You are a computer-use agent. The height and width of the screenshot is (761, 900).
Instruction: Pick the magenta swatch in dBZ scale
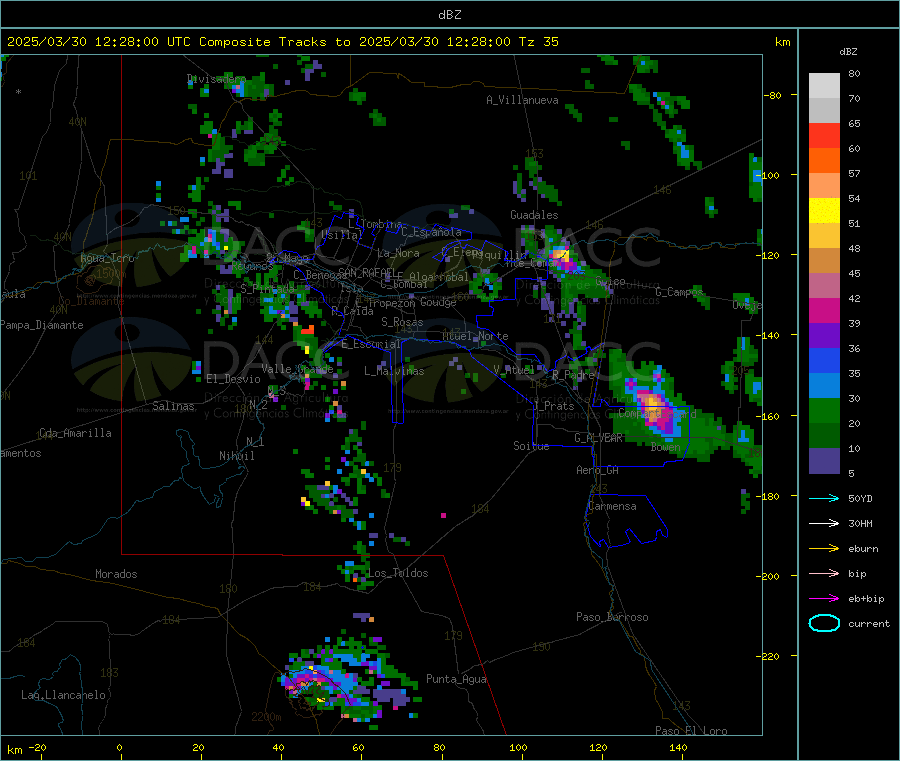point(824,310)
